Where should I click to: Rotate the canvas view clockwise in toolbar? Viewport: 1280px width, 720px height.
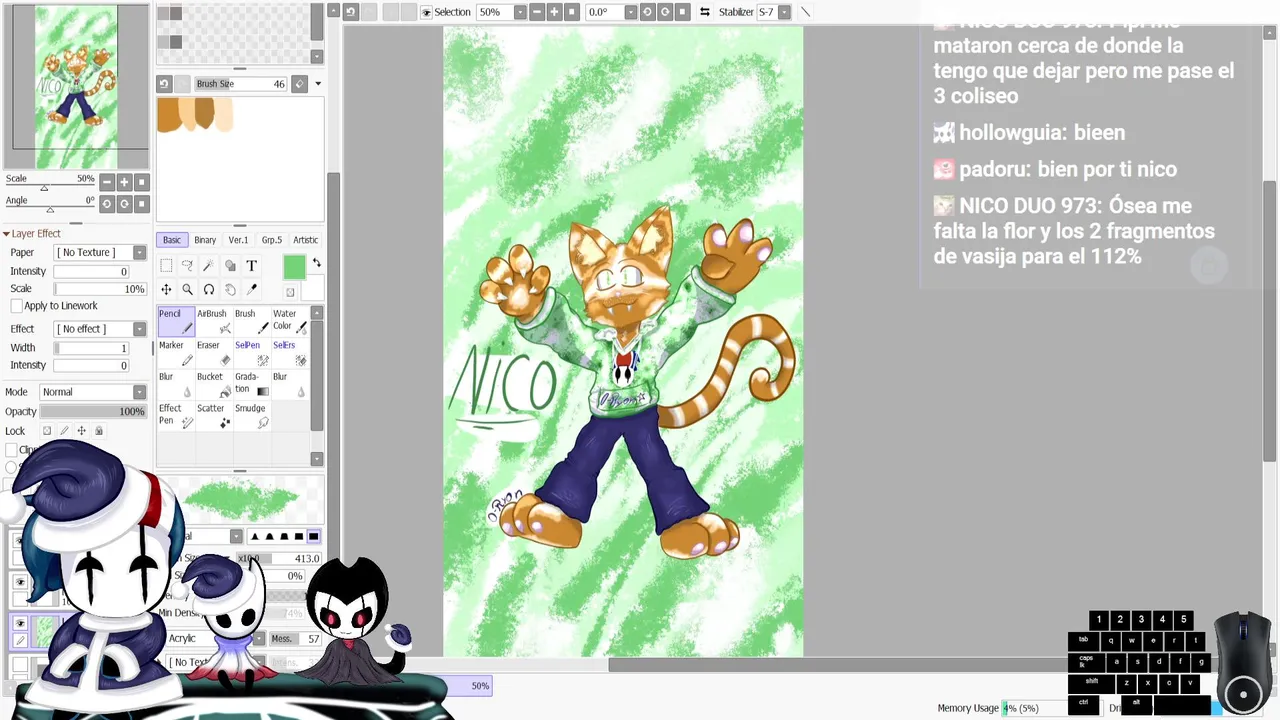(x=665, y=12)
